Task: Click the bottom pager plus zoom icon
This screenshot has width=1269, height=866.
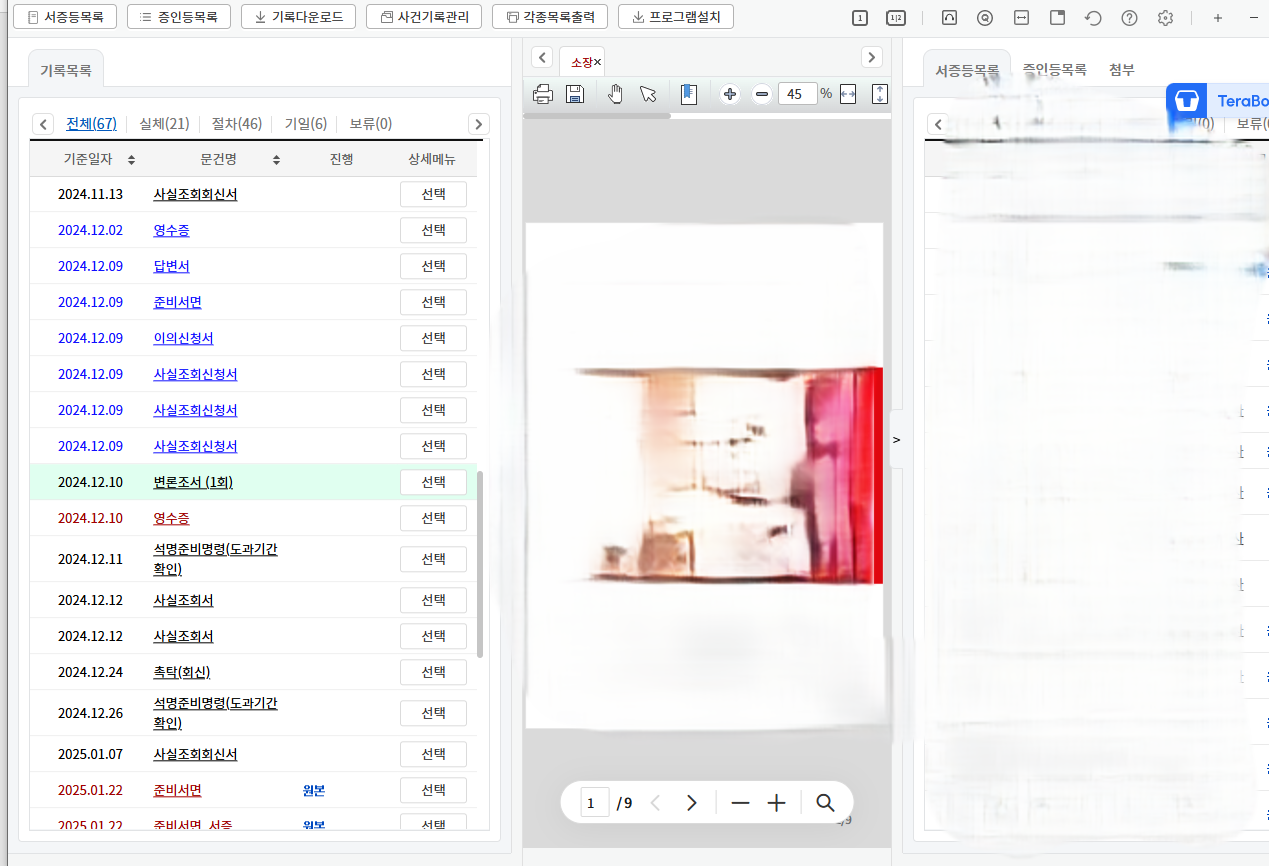Action: coord(777,803)
